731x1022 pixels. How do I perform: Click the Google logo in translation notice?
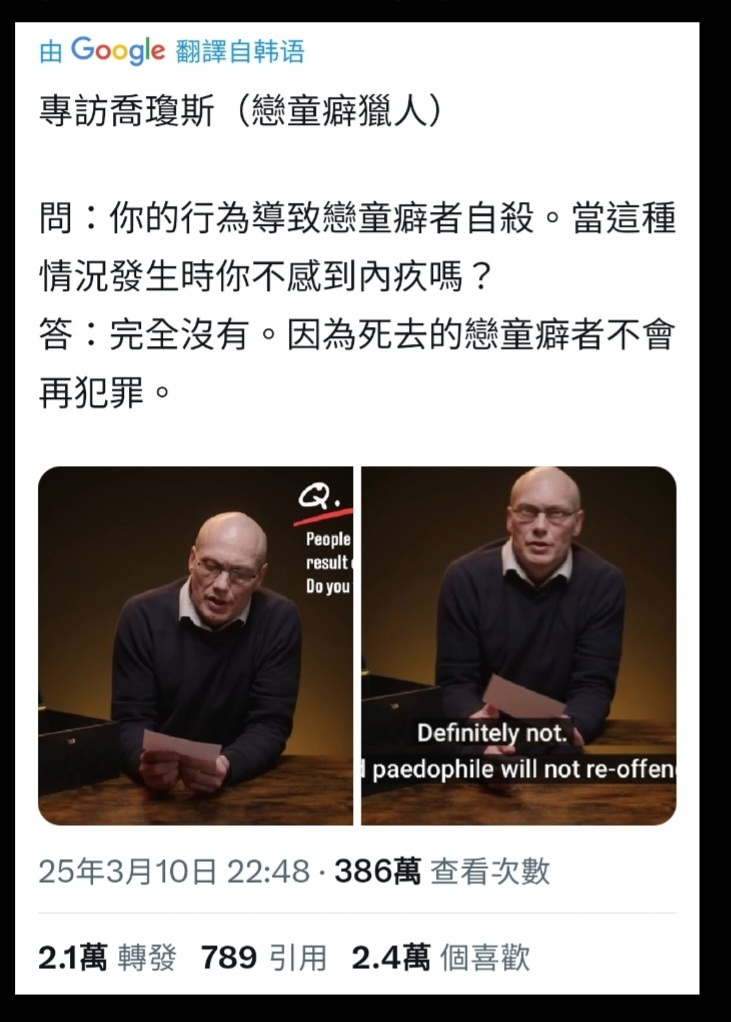pyautogui.click(x=118, y=51)
